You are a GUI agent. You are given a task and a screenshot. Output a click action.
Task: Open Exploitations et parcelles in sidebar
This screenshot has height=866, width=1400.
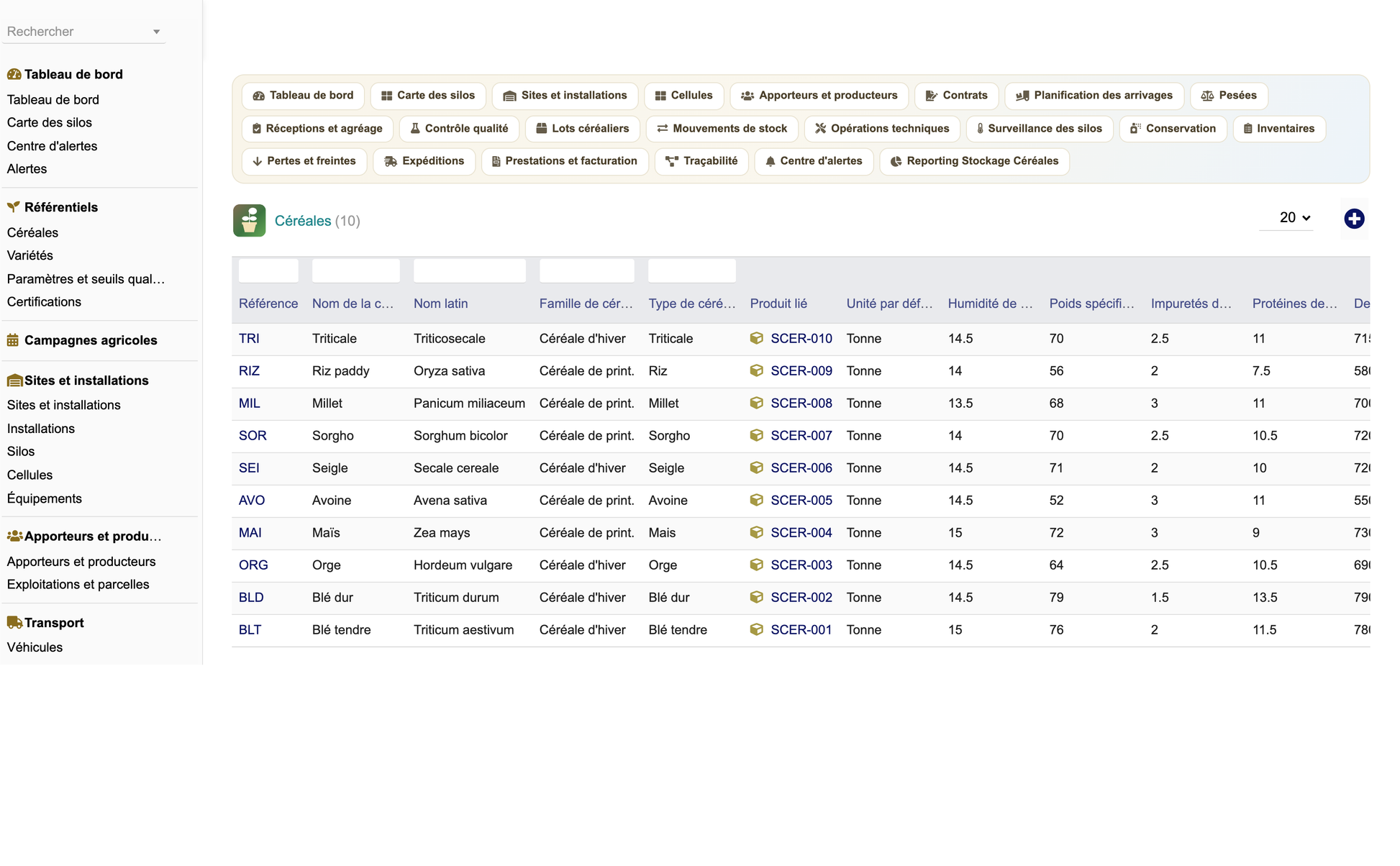[78, 584]
